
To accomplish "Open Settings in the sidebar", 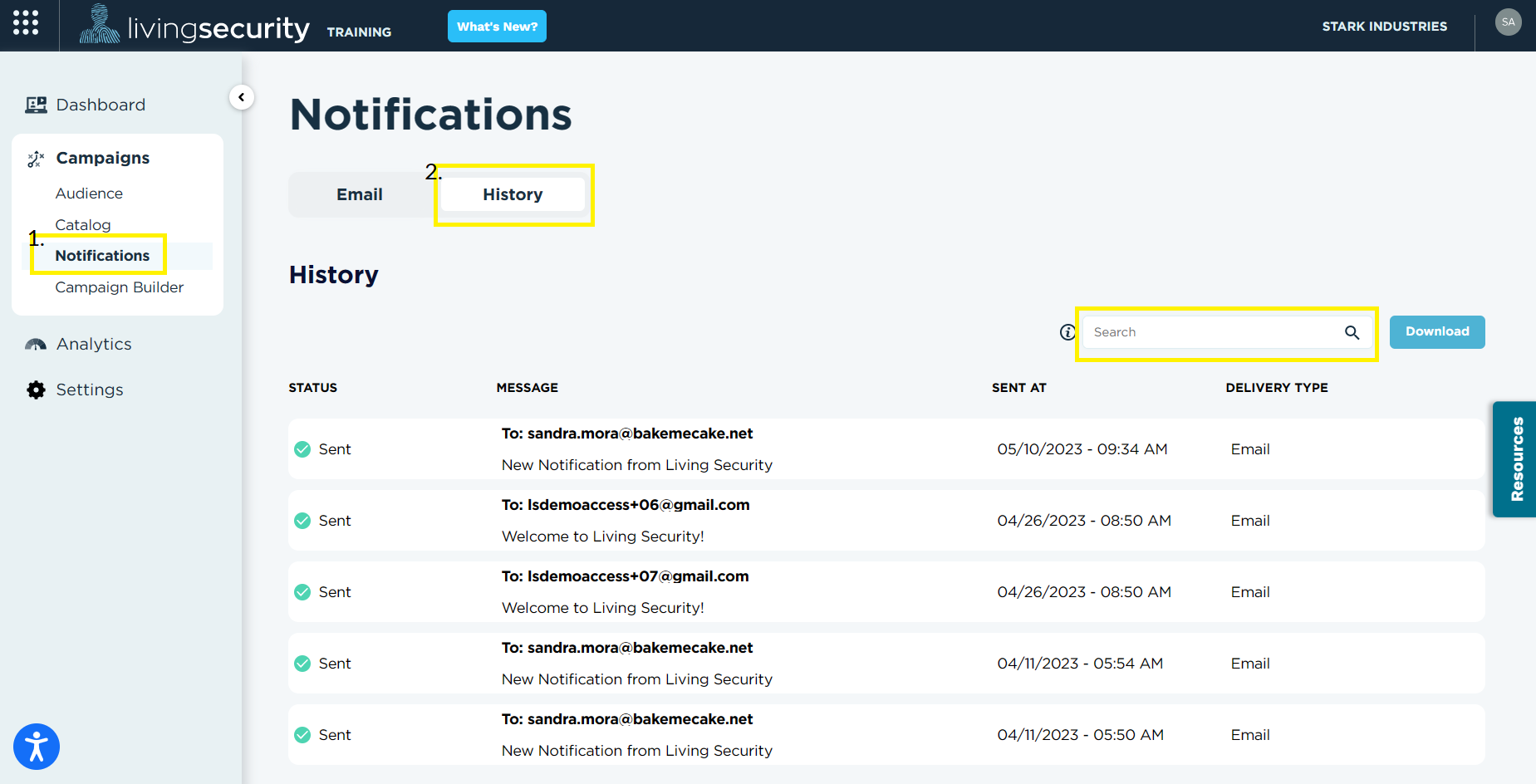I will pos(90,390).
